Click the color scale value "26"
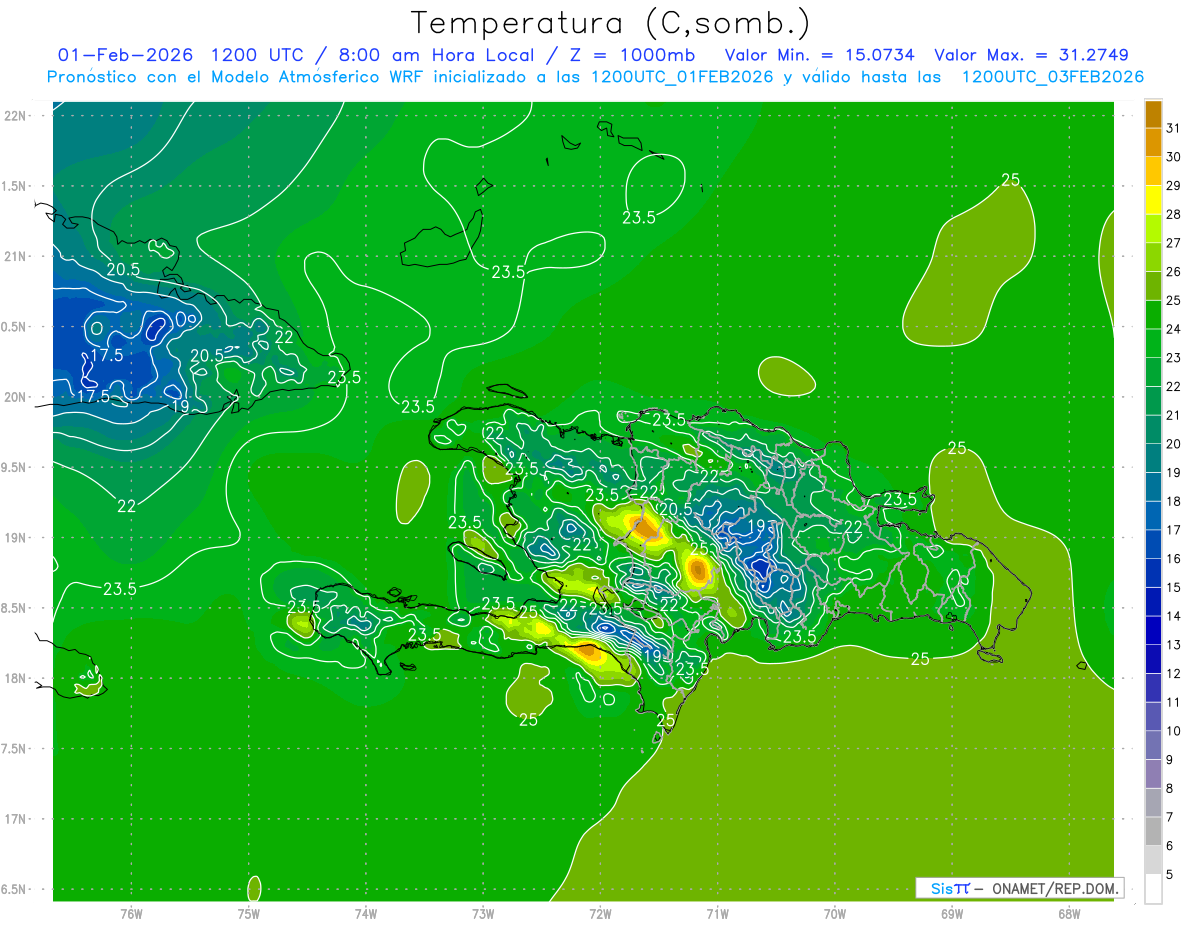Image resolution: width=1200 pixels, height=927 pixels. point(1173,272)
